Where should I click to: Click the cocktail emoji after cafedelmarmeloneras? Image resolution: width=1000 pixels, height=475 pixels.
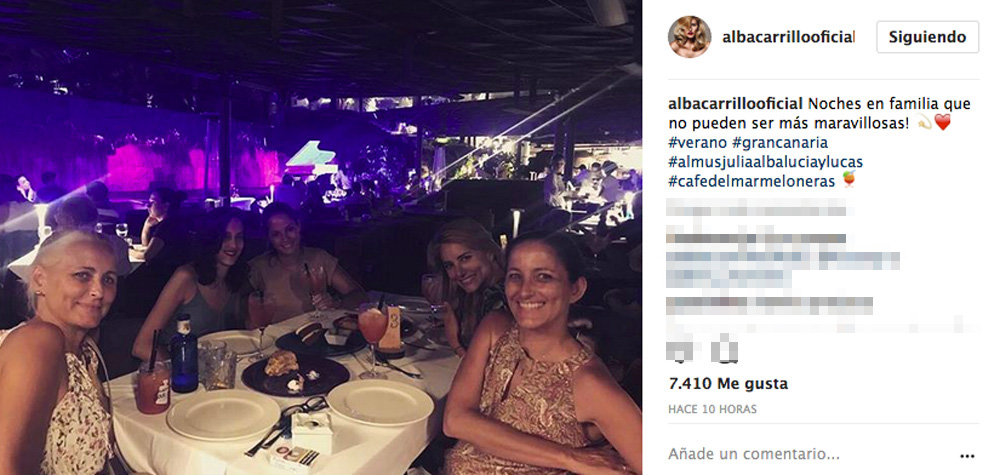[x=848, y=180]
